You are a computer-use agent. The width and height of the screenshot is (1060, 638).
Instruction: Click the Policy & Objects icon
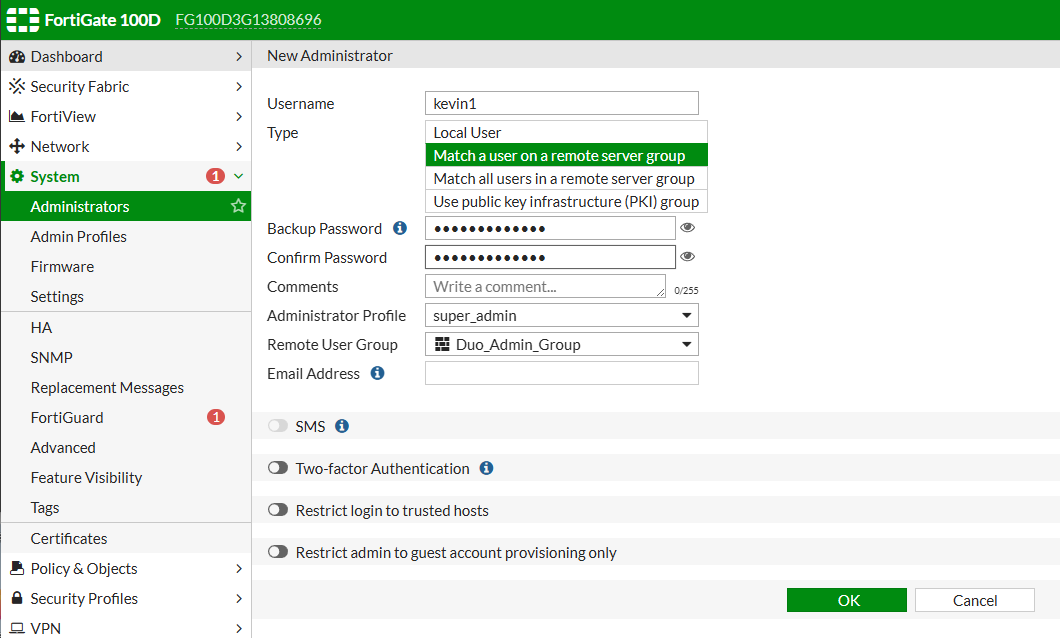[x=17, y=568]
